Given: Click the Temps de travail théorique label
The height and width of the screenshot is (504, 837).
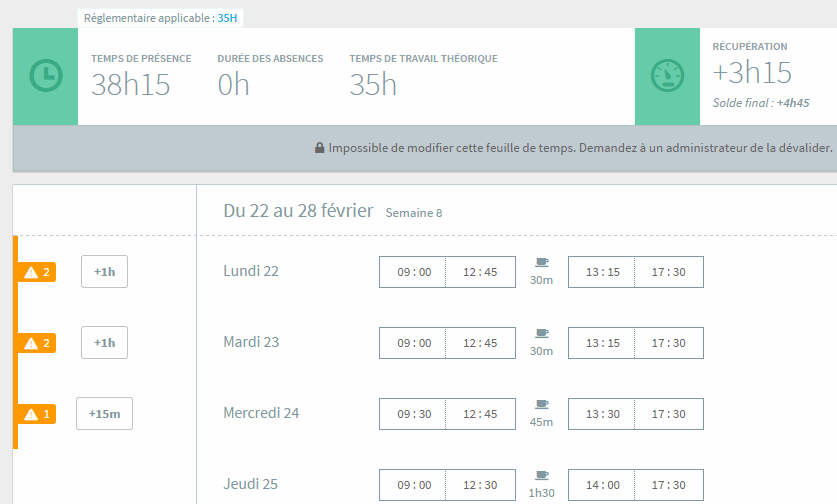Looking at the screenshot, I should [x=423, y=59].
